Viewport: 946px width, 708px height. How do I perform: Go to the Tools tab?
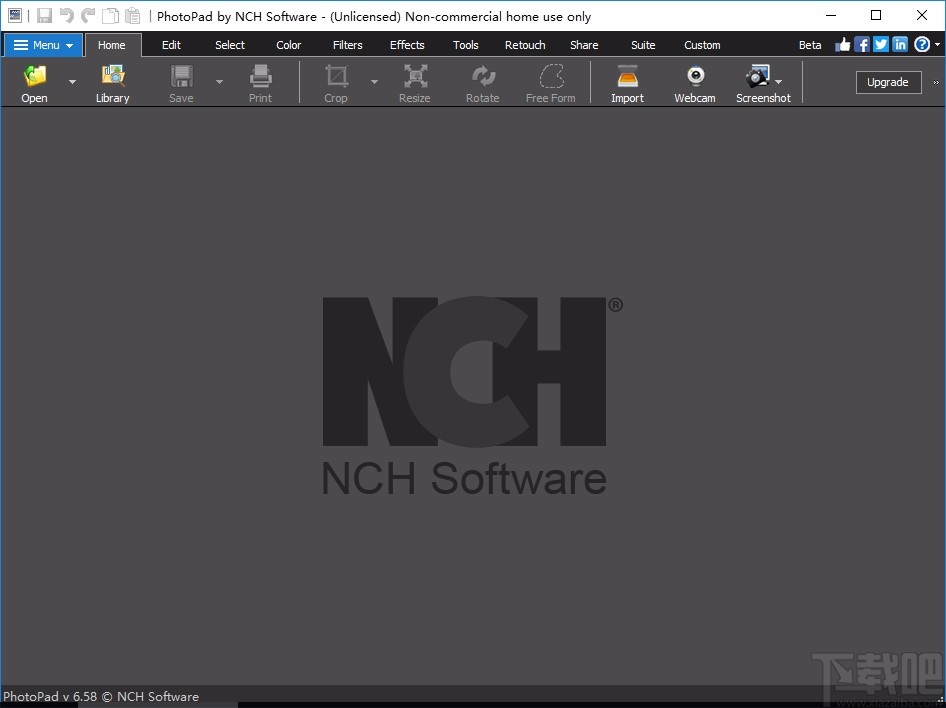[x=466, y=45]
